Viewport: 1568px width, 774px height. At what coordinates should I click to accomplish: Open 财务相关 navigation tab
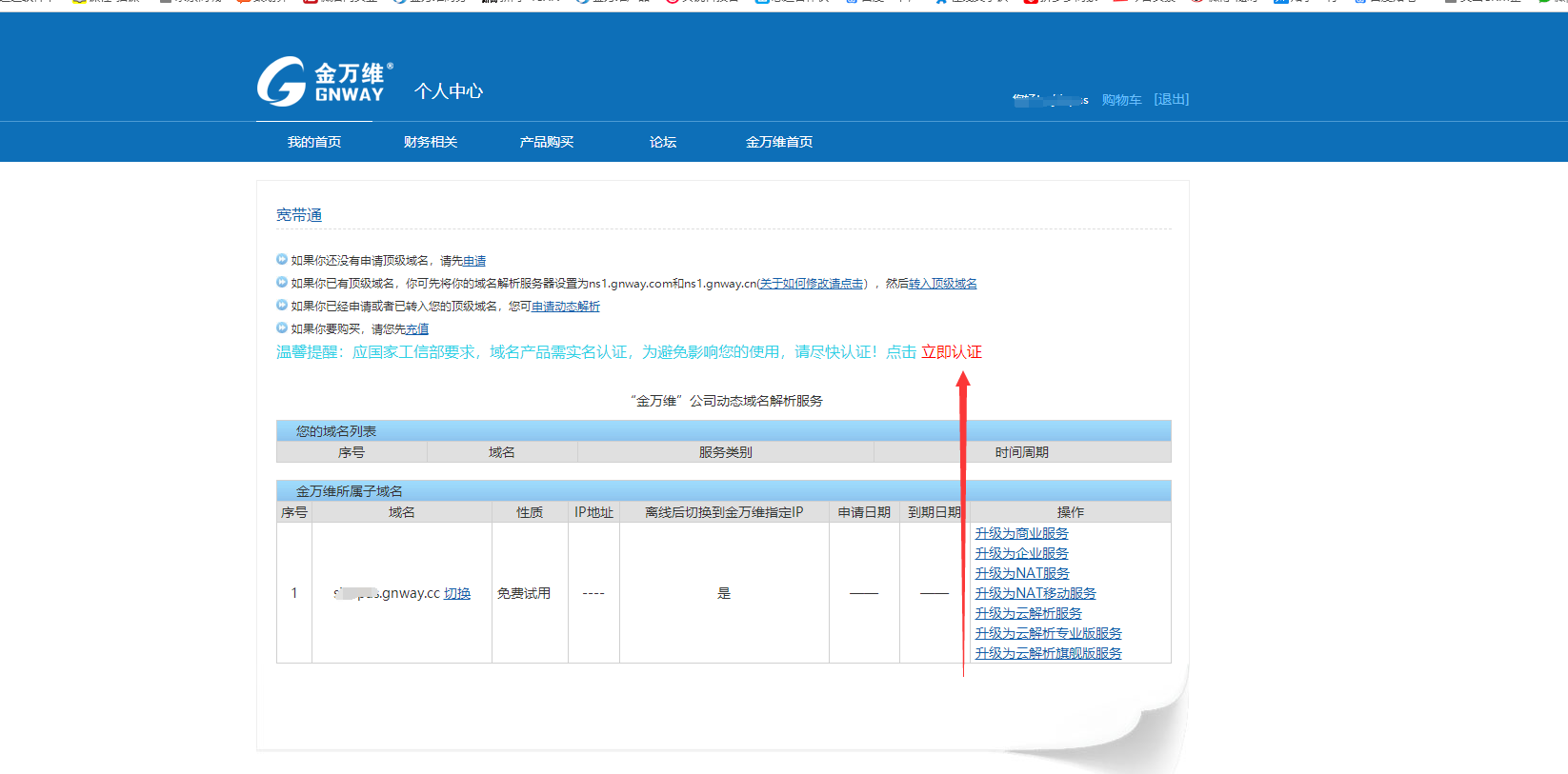point(431,142)
